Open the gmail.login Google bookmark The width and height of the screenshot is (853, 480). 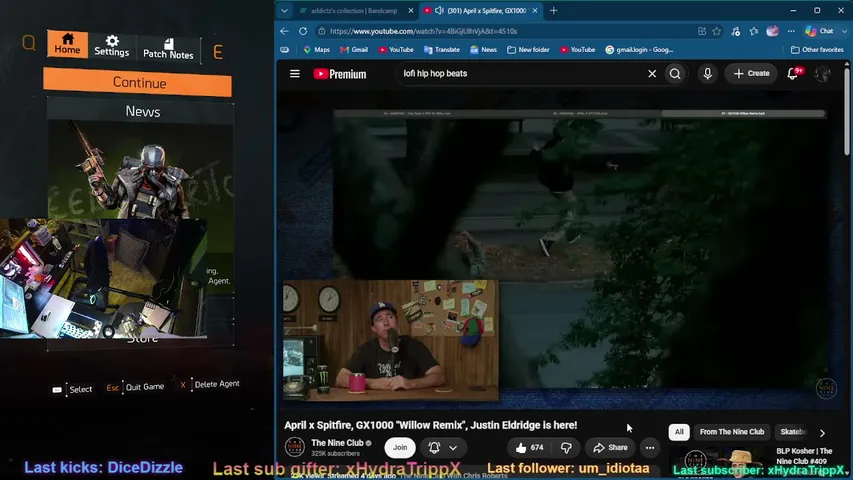639,50
